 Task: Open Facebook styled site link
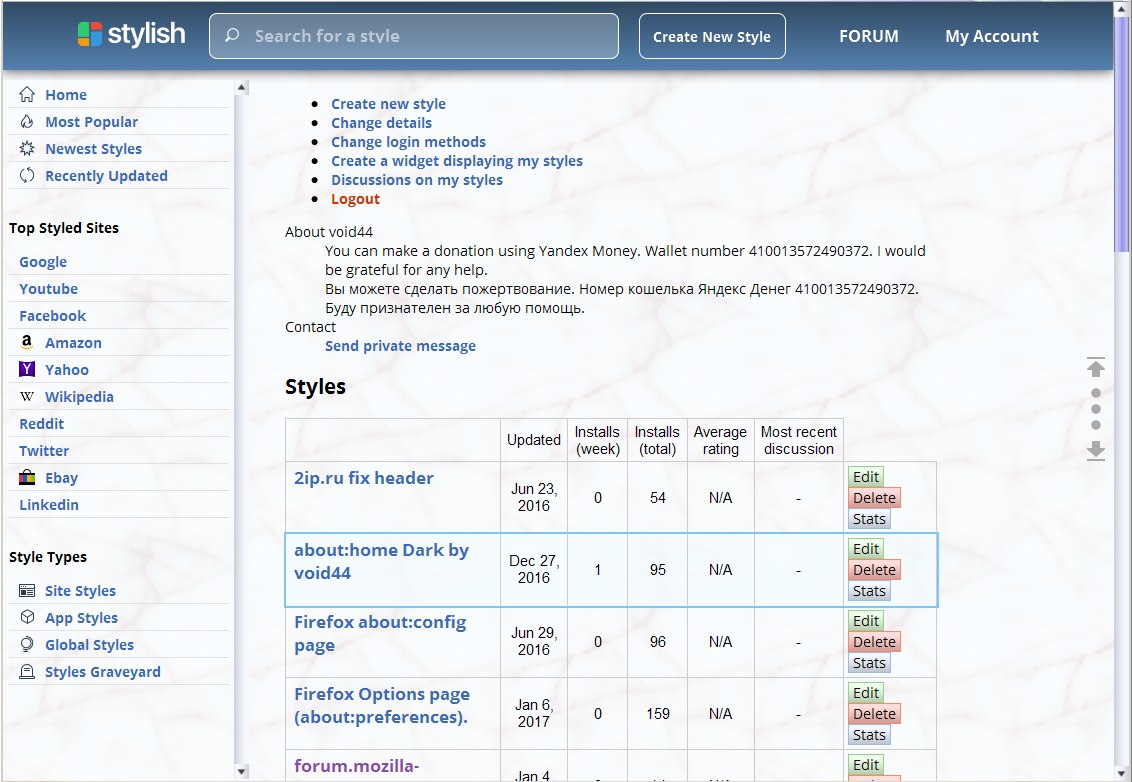pyautogui.click(x=52, y=316)
